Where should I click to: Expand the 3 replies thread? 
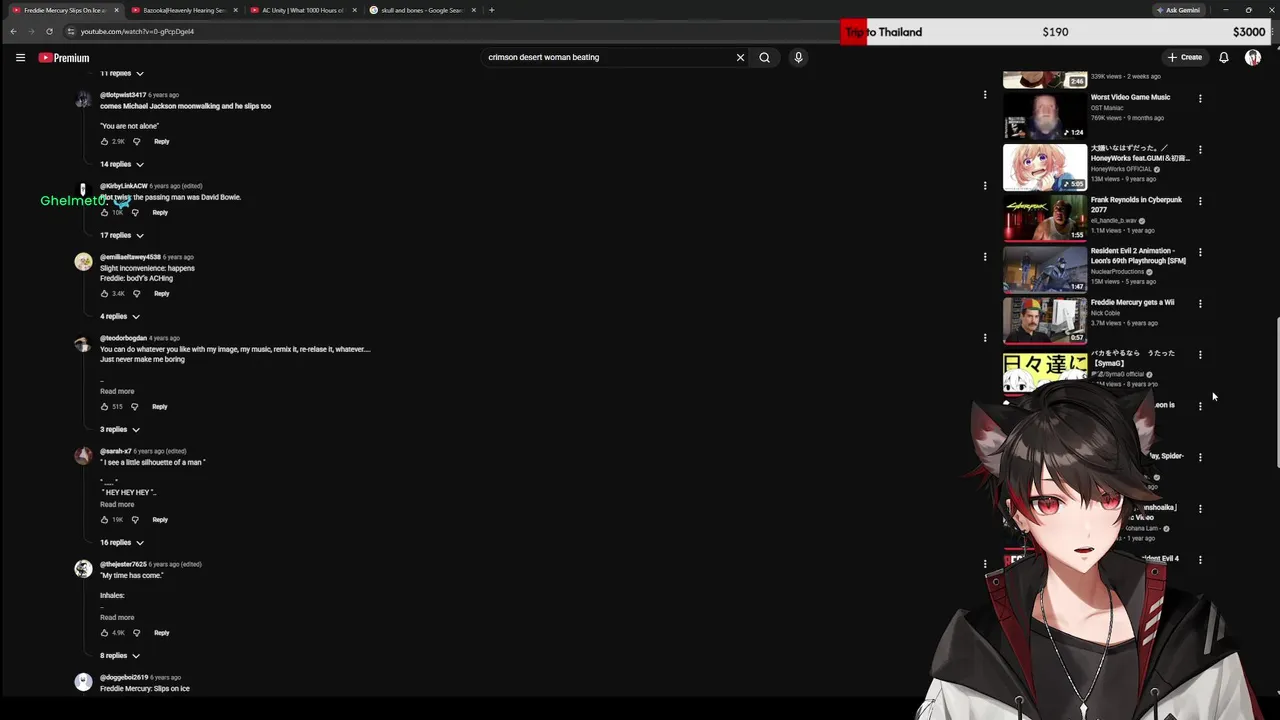(x=119, y=429)
